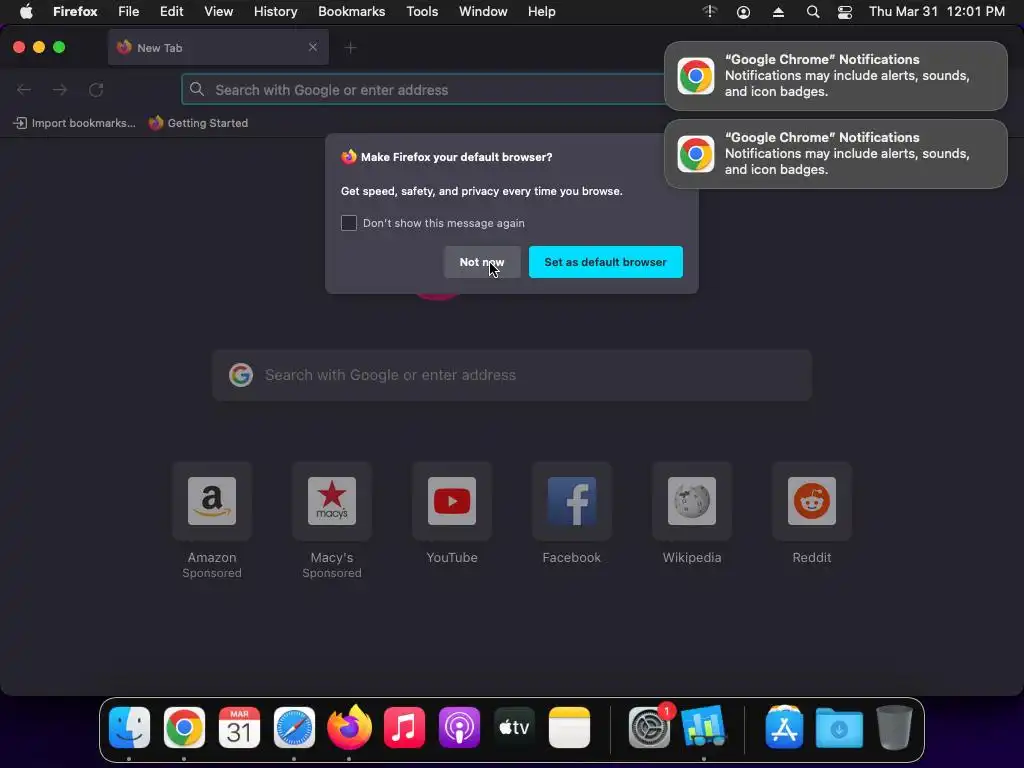Close the New Tab tab
The height and width of the screenshot is (768, 1024).
[313, 47]
